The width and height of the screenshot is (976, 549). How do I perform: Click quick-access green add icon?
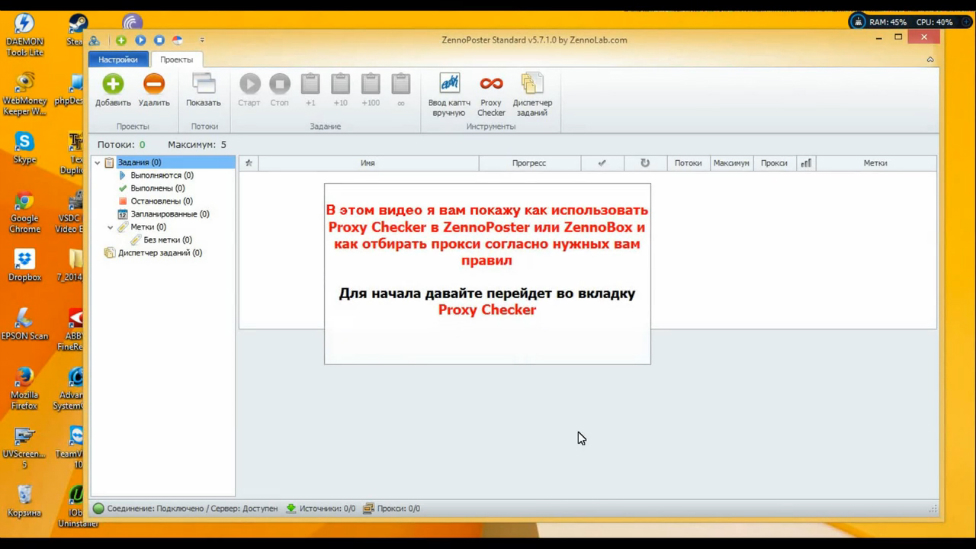click(121, 40)
